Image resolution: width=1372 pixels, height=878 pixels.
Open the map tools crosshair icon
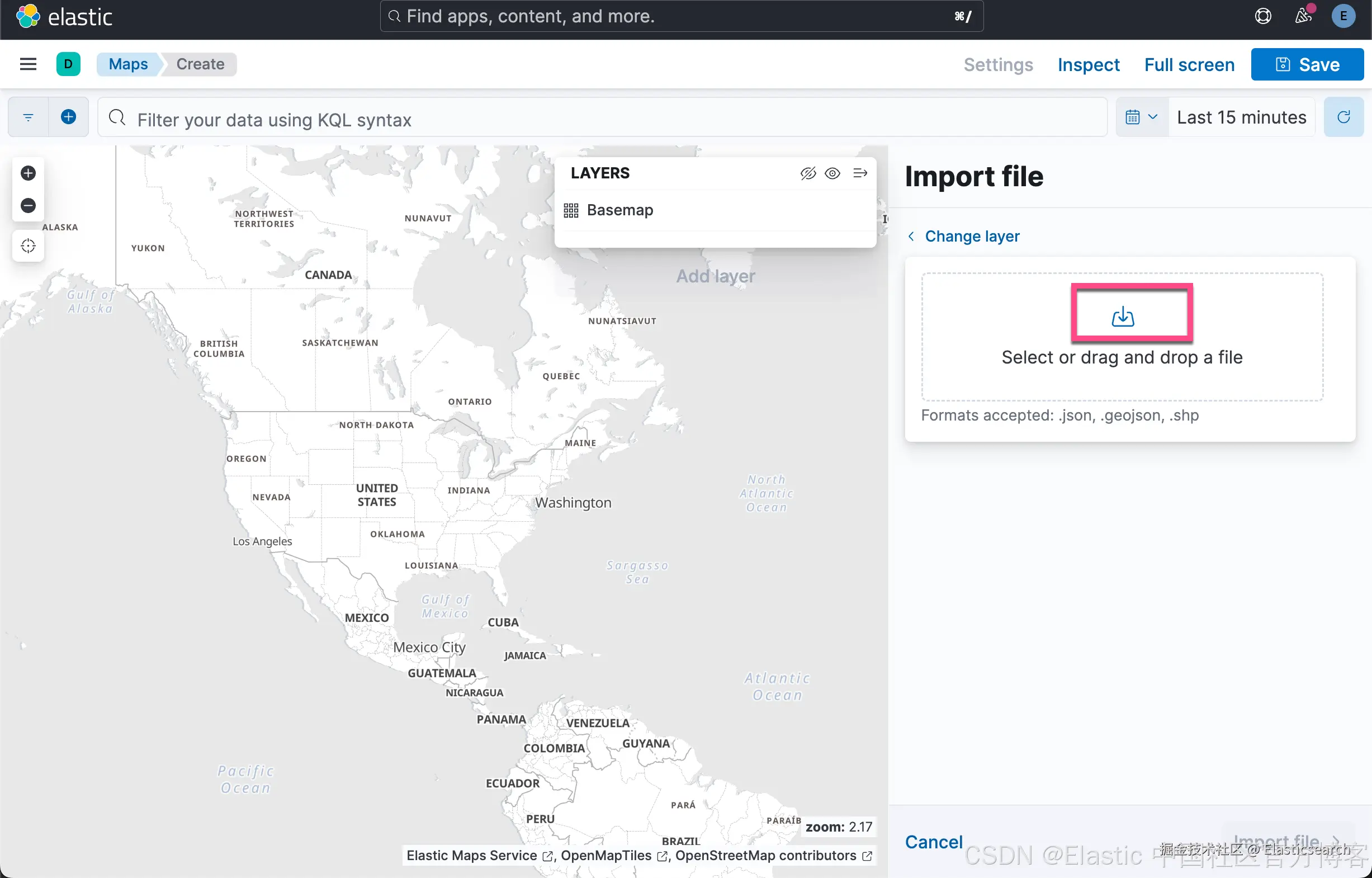click(28, 246)
